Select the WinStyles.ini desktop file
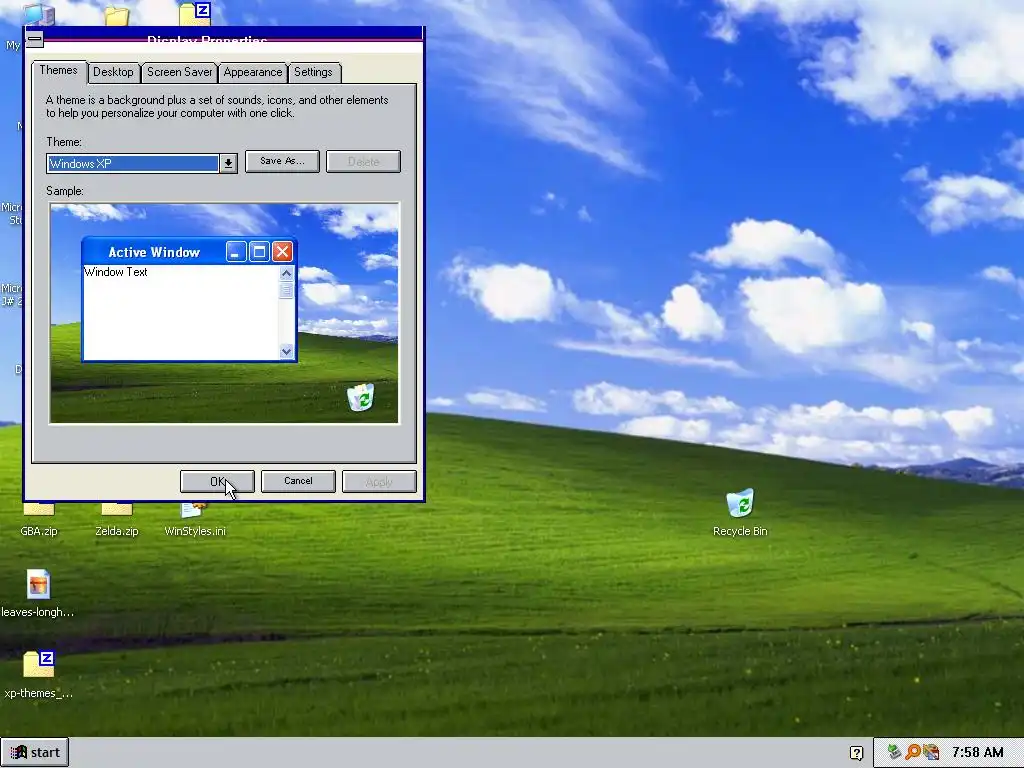This screenshot has height=768, width=1024. tap(195, 520)
